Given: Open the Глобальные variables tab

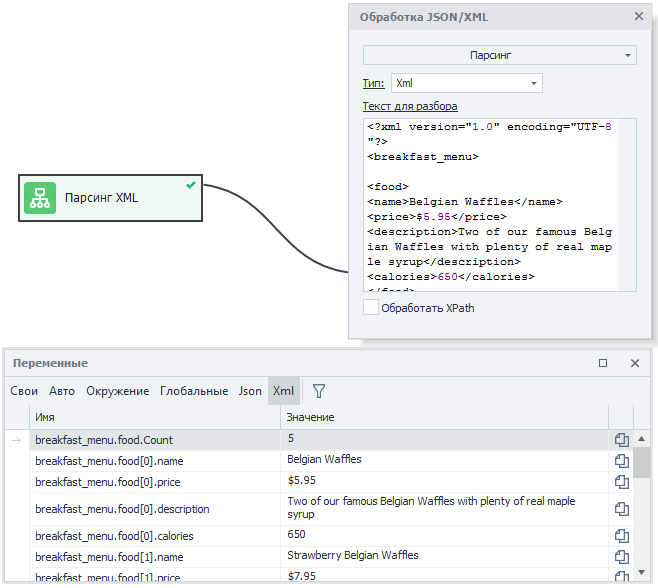Looking at the screenshot, I should click(194, 391).
